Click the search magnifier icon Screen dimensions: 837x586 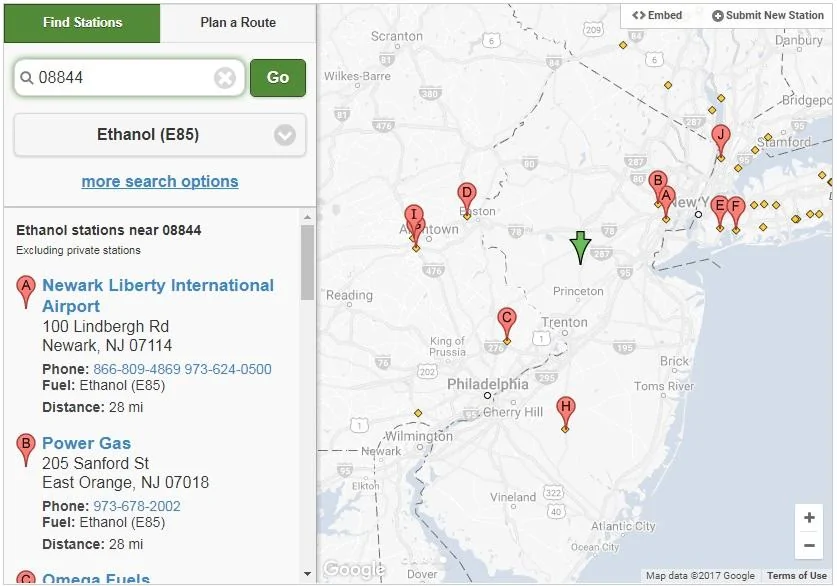coord(26,78)
